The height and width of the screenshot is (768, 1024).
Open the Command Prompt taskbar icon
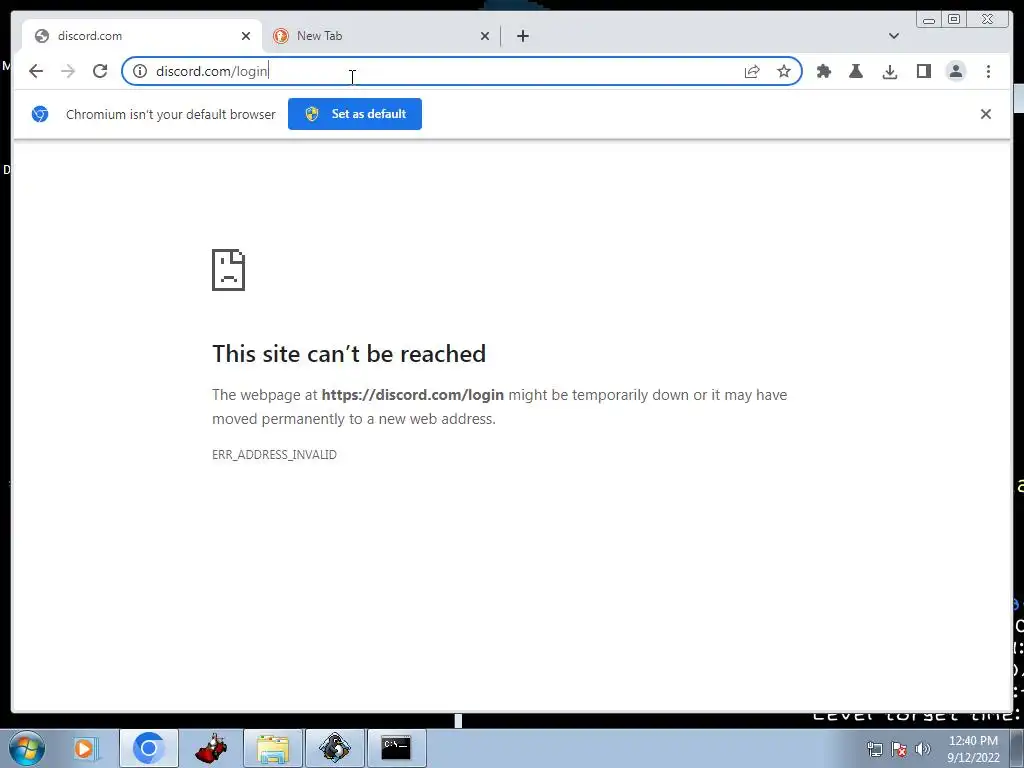396,748
